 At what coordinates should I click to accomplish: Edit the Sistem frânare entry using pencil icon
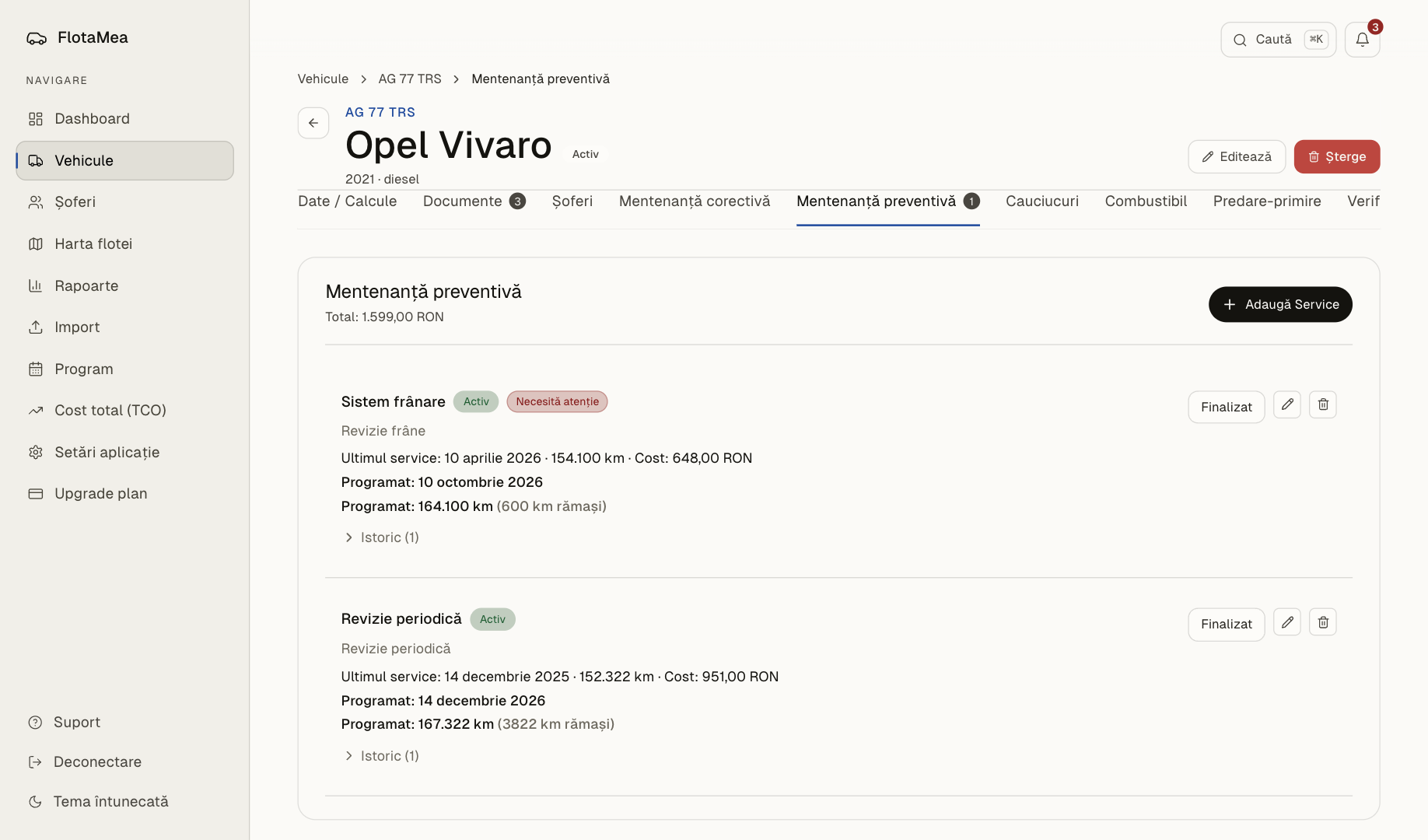(x=1287, y=404)
